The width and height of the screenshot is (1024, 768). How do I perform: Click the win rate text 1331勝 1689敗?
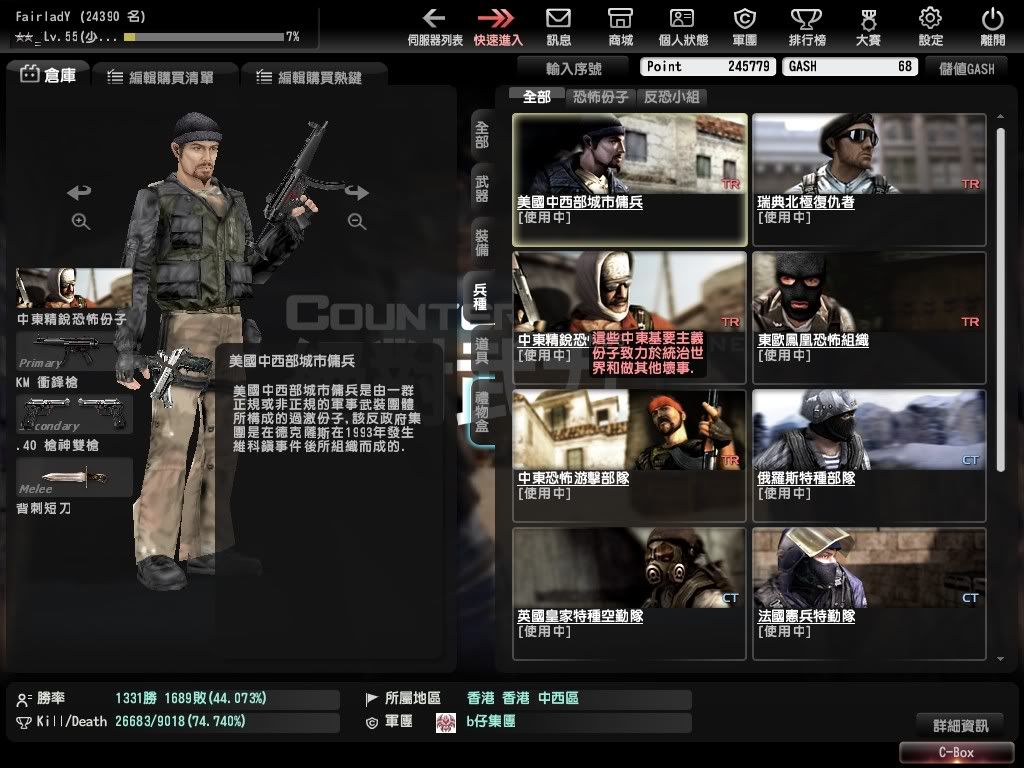coord(191,698)
